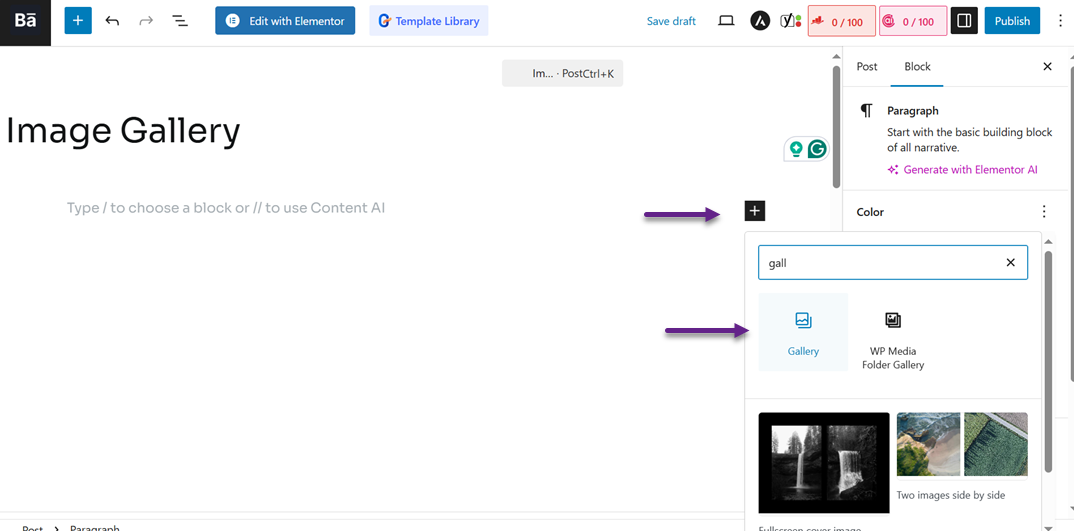Undo the last change
Image resolution: width=1074 pixels, height=531 pixels.
112,21
